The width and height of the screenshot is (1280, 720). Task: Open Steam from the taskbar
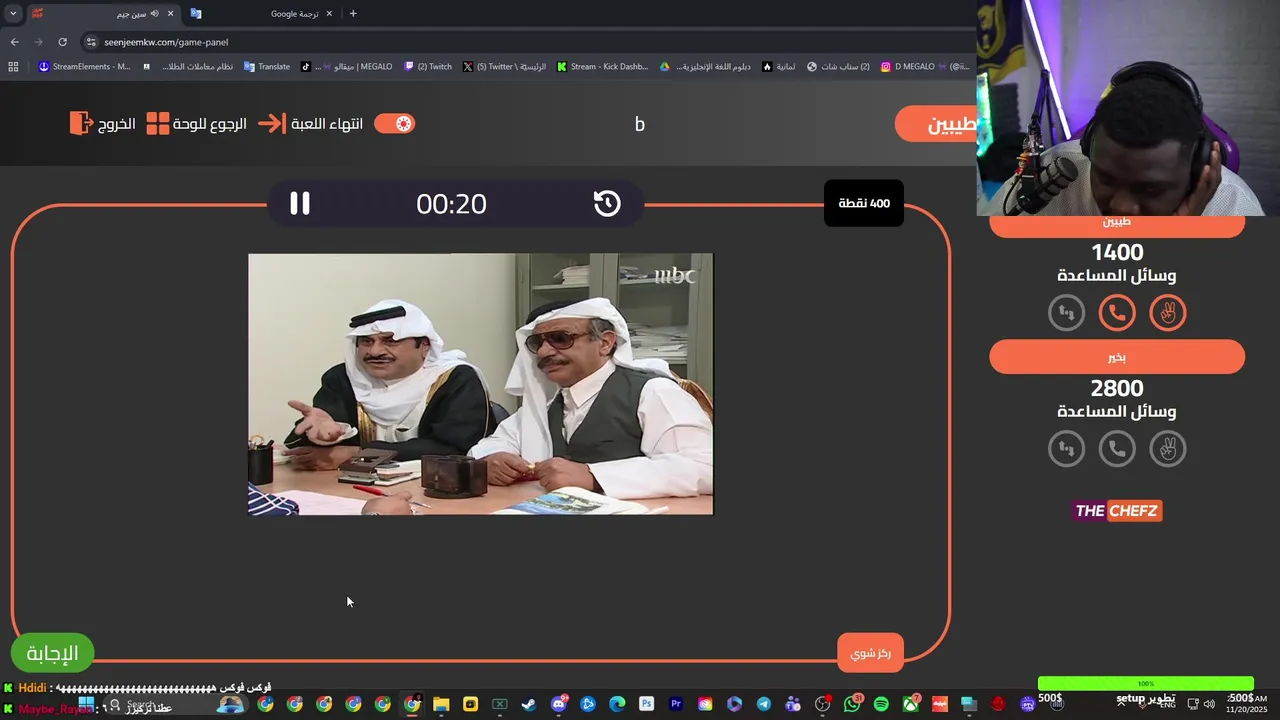click(x=529, y=704)
